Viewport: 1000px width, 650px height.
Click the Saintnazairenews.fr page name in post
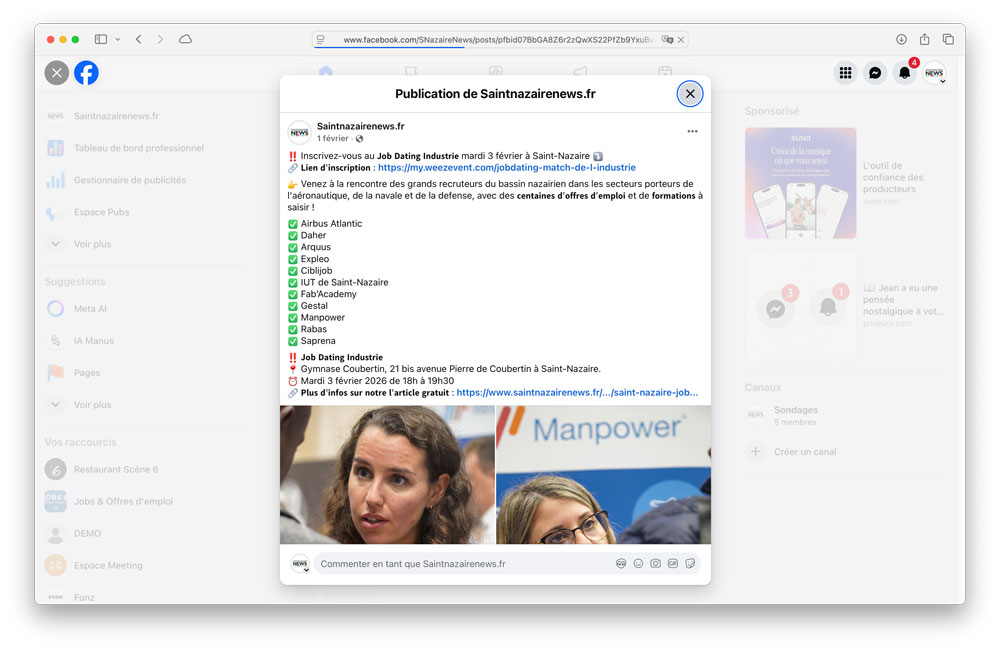click(360, 126)
